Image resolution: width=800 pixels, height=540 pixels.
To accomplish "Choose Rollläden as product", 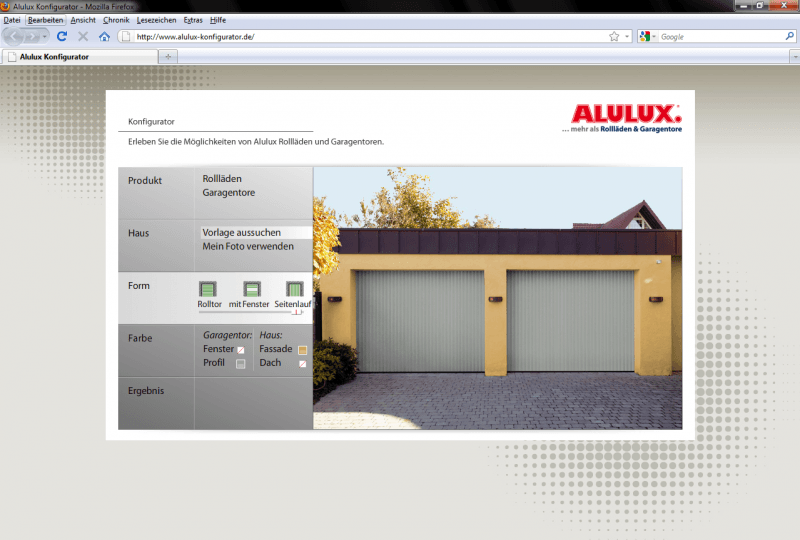I will 222,179.
